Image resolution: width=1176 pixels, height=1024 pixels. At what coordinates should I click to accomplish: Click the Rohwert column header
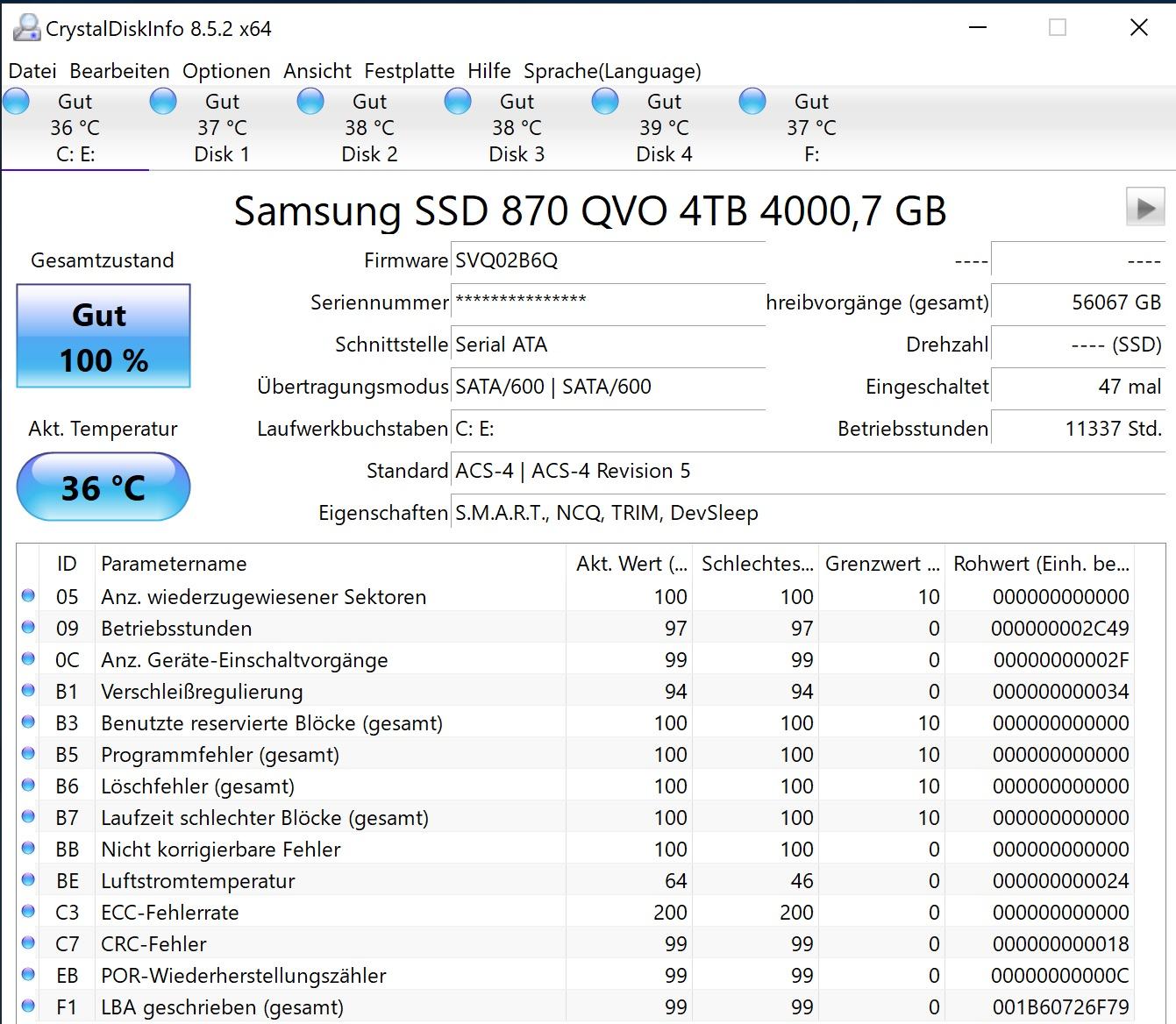pos(1040,564)
